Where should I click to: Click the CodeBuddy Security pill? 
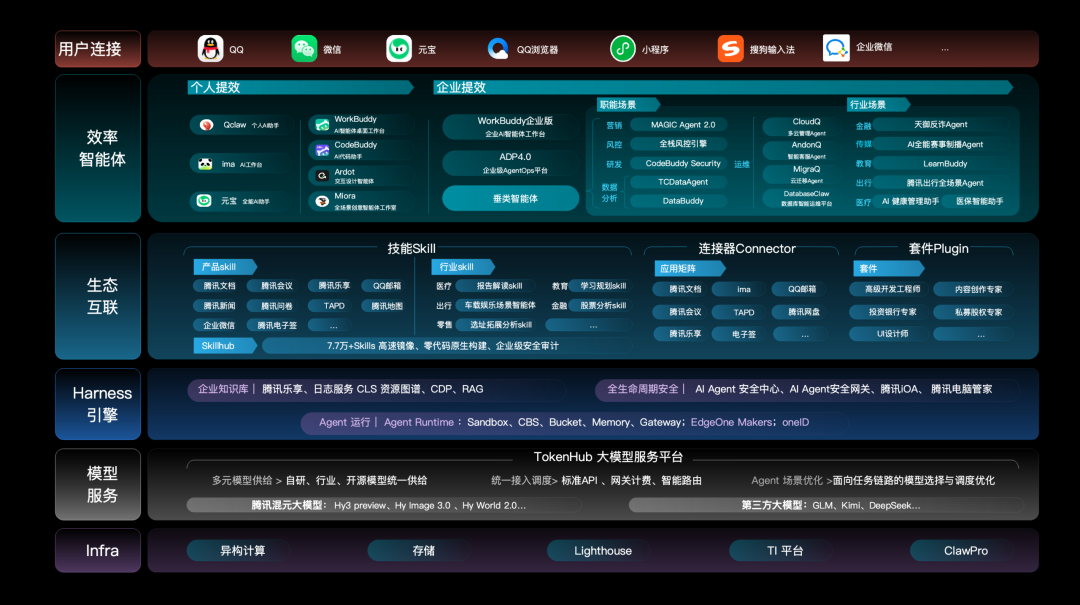click(679, 163)
